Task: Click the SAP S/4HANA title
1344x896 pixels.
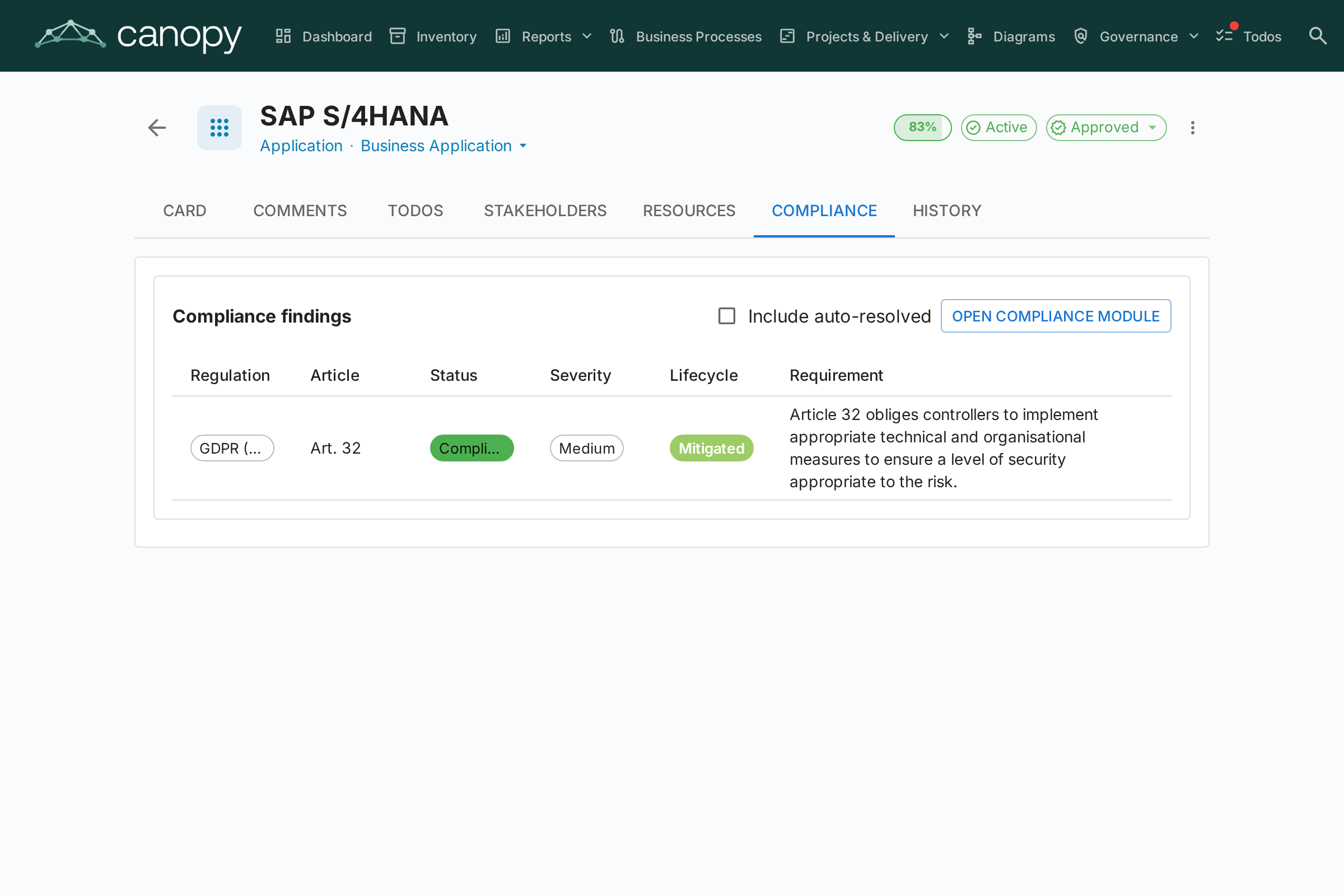Action: click(354, 116)
